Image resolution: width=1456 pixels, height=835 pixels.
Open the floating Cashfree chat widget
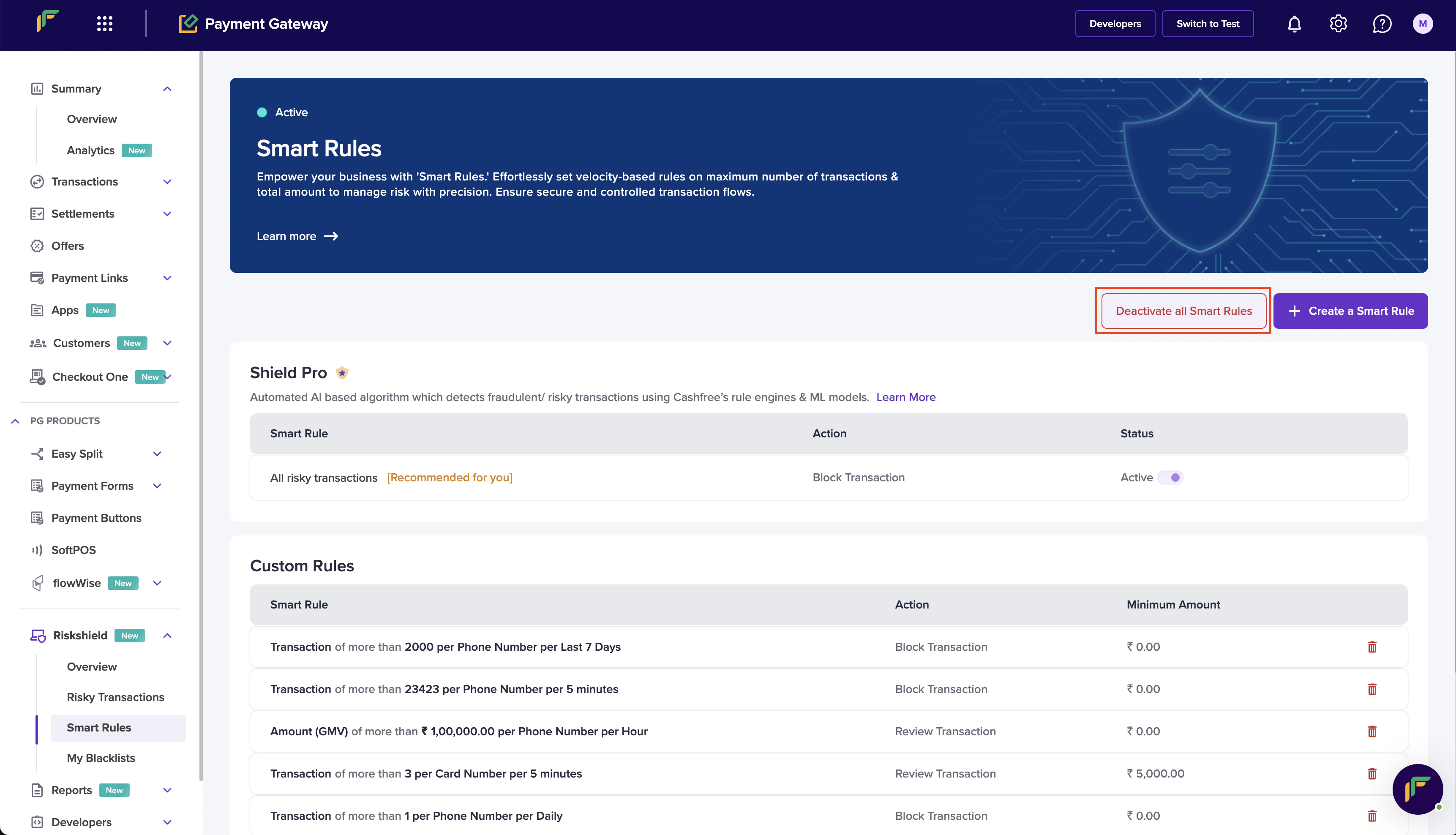click(1418, 789)
